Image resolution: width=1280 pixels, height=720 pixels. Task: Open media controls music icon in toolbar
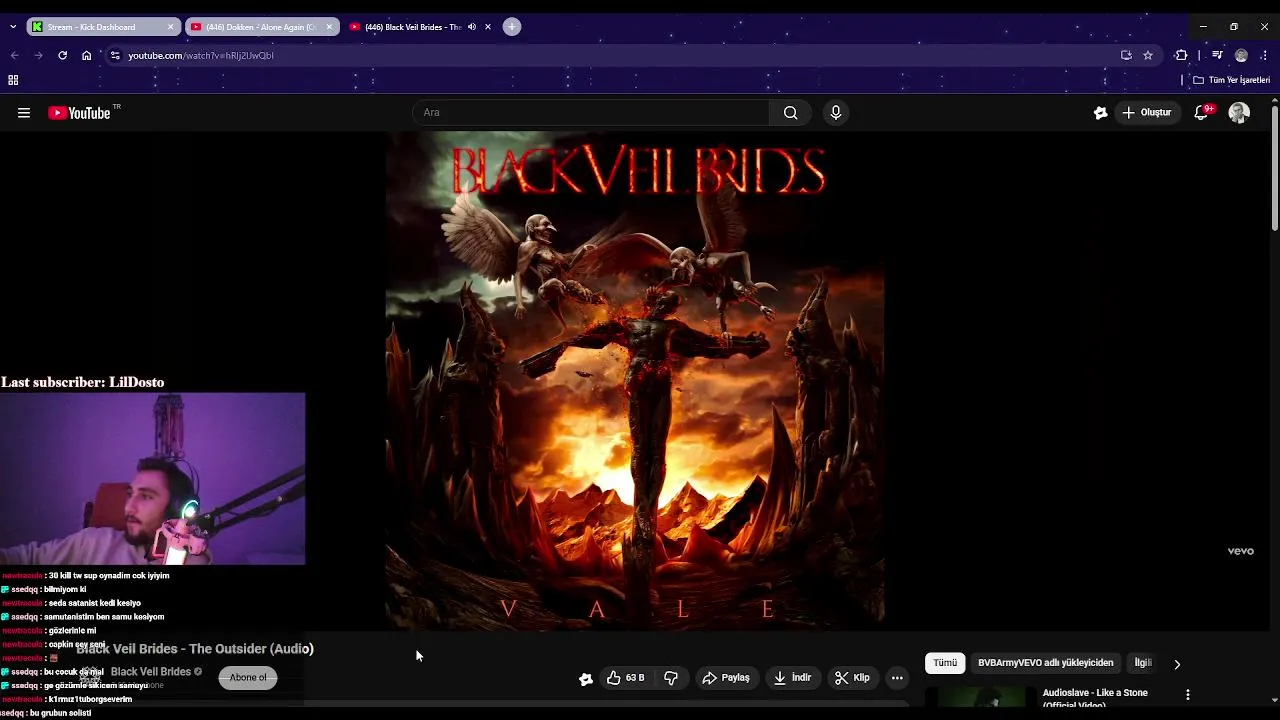tap(1217, 55)
